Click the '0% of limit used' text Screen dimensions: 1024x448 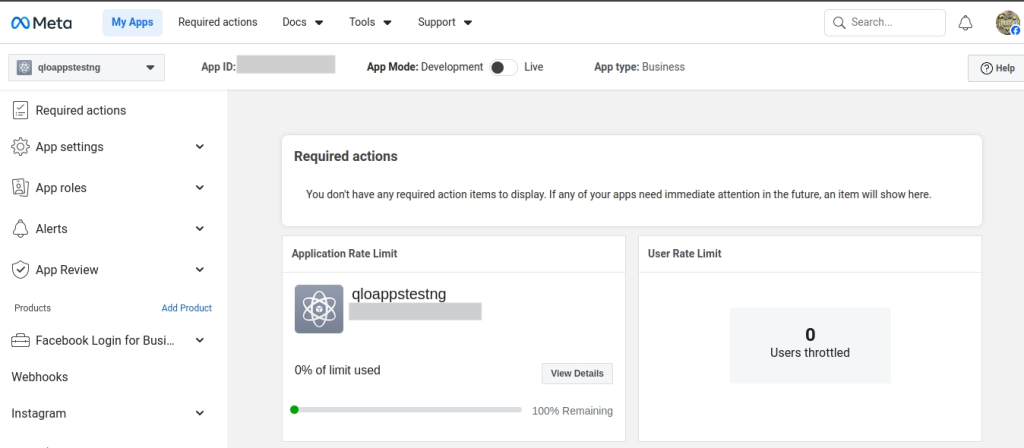tap(338, 370)
